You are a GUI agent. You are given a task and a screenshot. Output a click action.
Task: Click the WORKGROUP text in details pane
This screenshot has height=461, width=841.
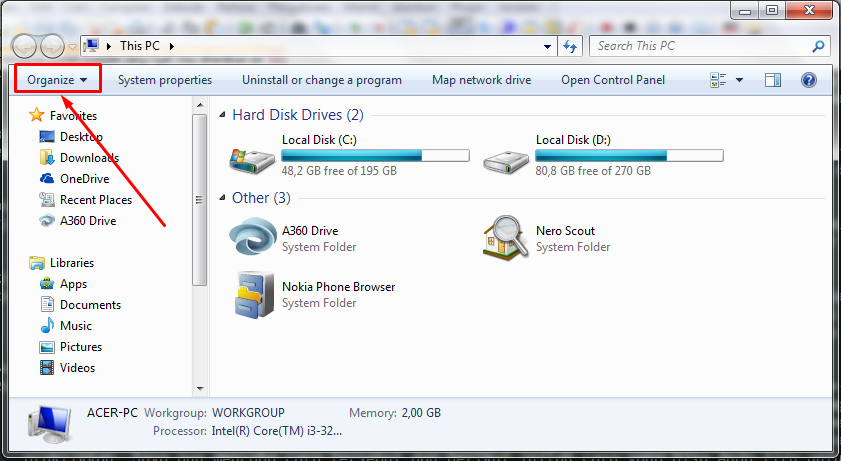point(248,413)
